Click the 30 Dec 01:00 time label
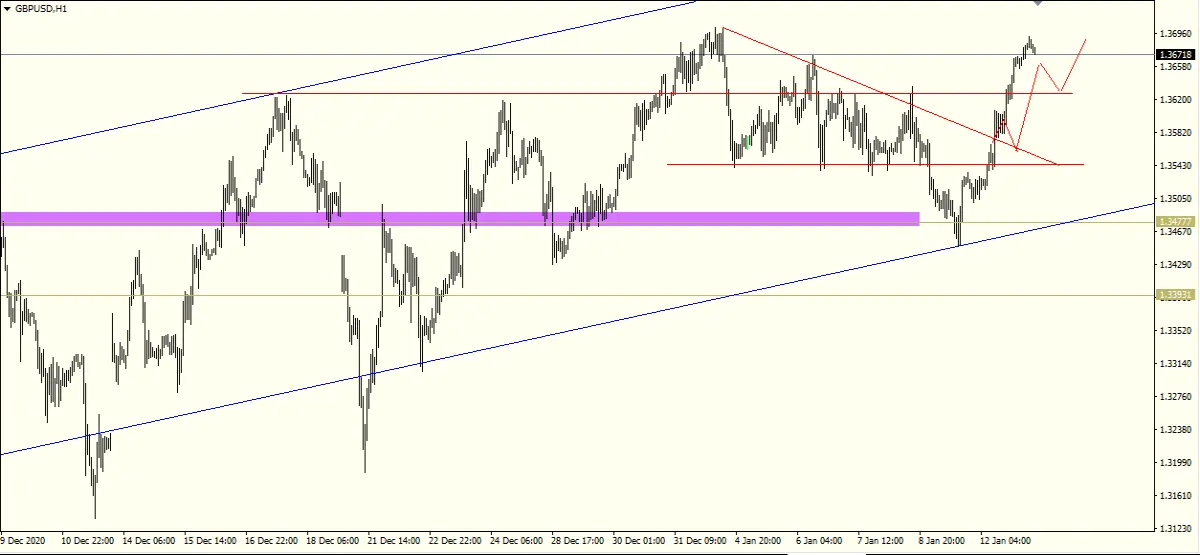 click(x=640, y=541)
